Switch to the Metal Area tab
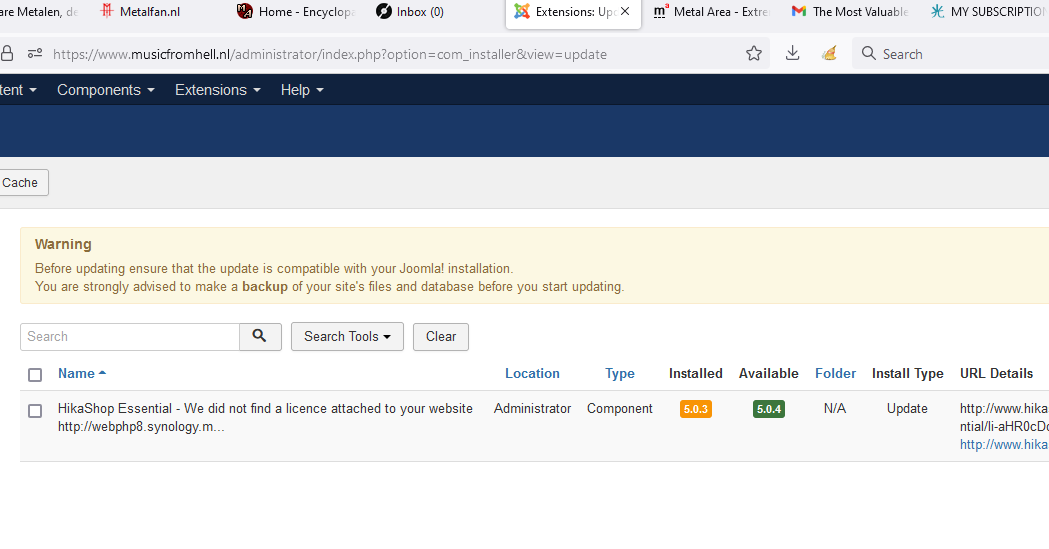This screenshot has width=1049, height=549. [x=711, y=11]
